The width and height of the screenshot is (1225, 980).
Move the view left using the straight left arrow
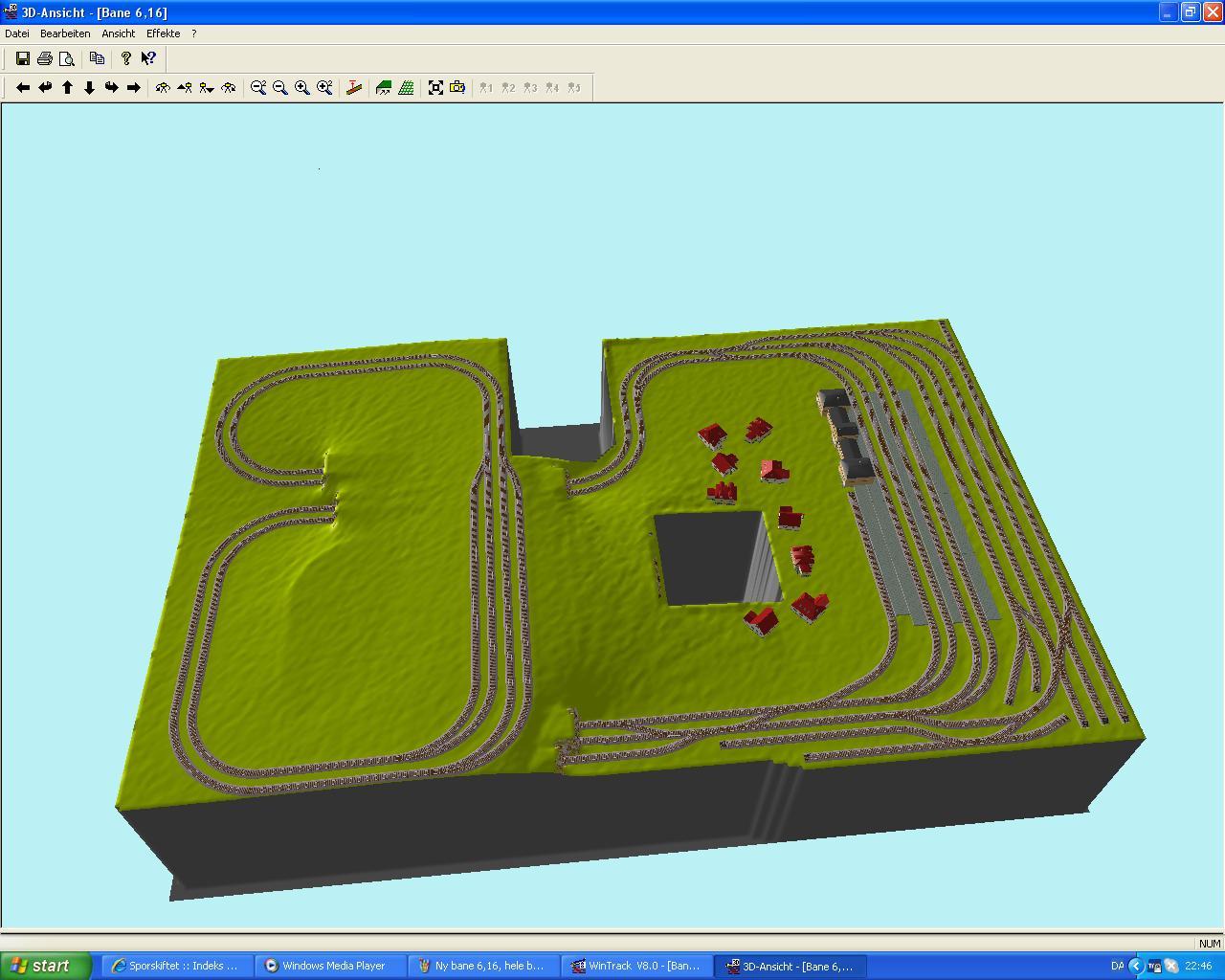(23, 87)
